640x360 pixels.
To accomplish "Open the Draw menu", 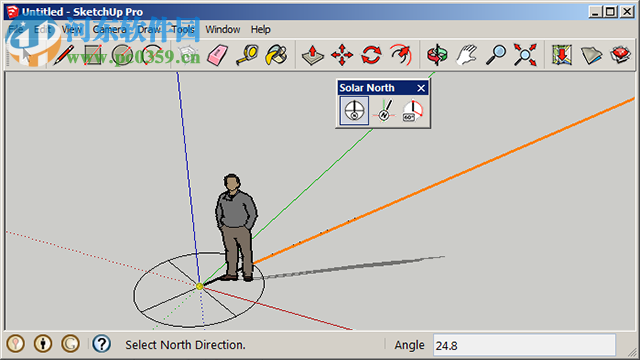I will 149,30.
